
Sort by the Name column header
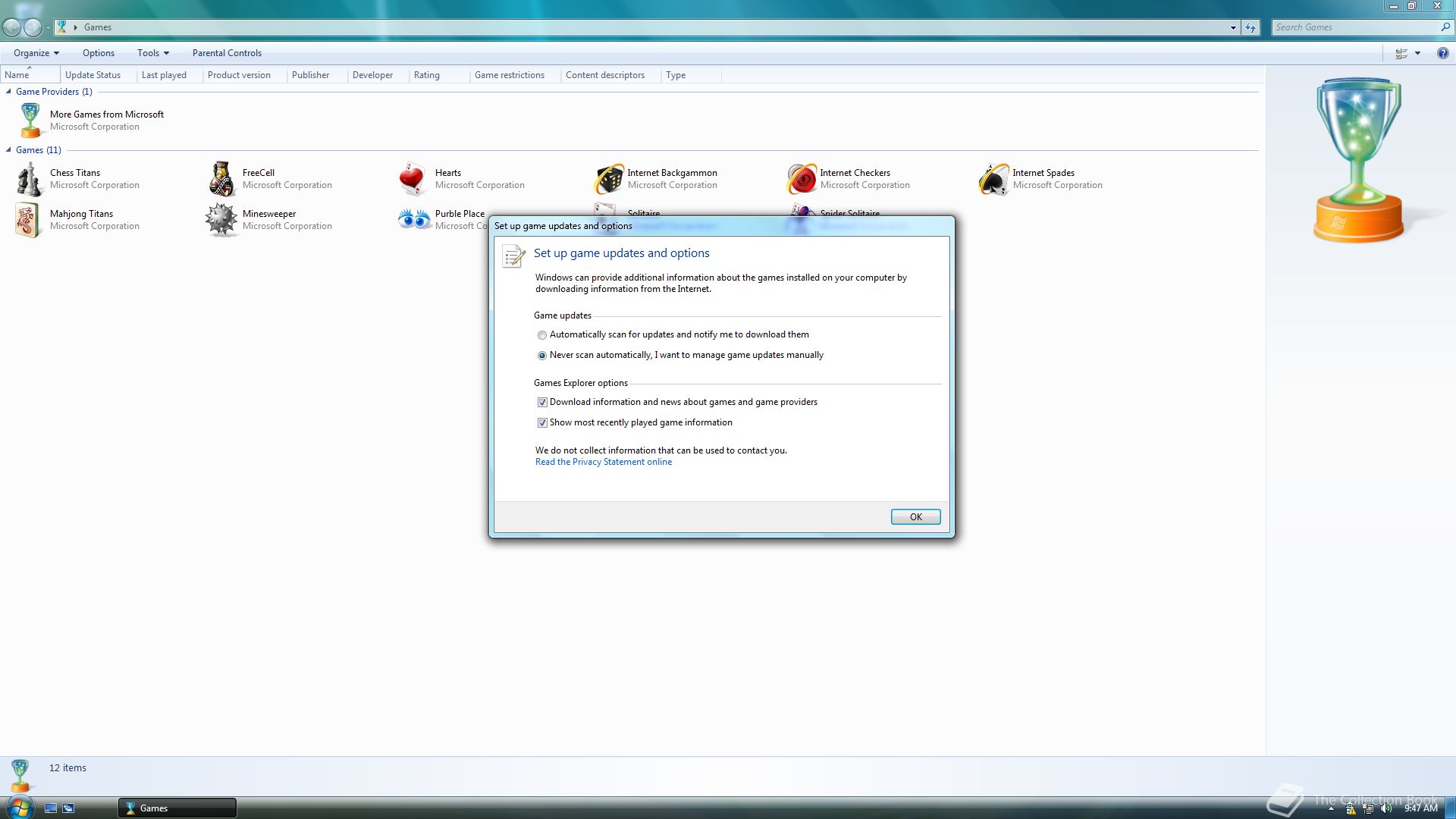tap(30, 75)
